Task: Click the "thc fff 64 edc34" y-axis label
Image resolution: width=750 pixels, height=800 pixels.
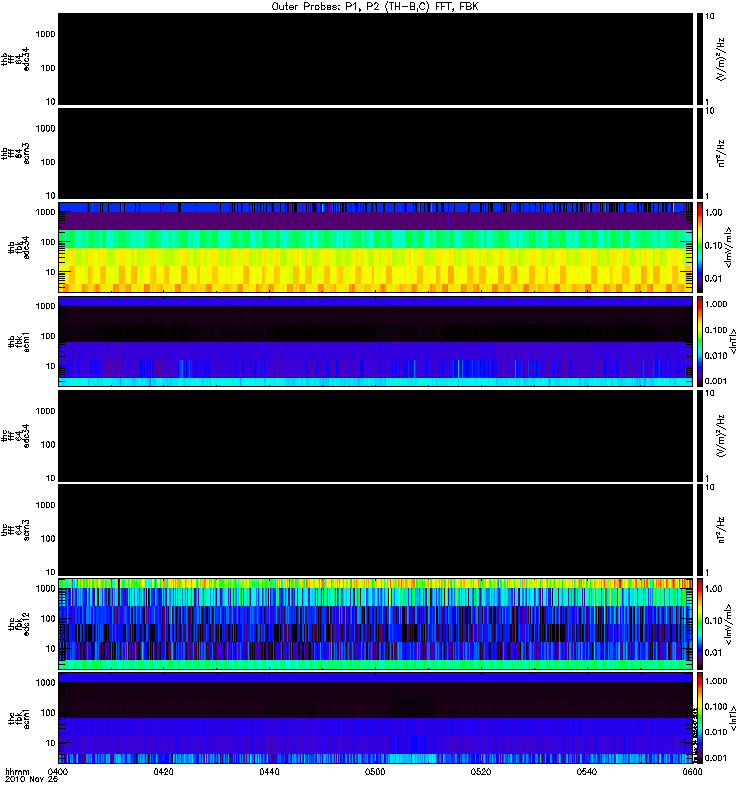Action: (15, 436)
